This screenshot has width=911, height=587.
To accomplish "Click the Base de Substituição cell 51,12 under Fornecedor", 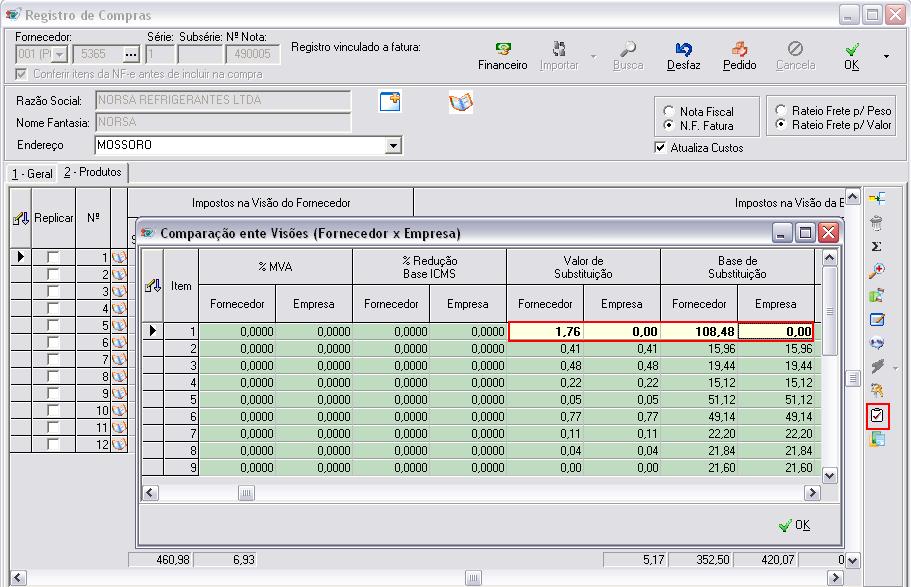I will point(700,400).
